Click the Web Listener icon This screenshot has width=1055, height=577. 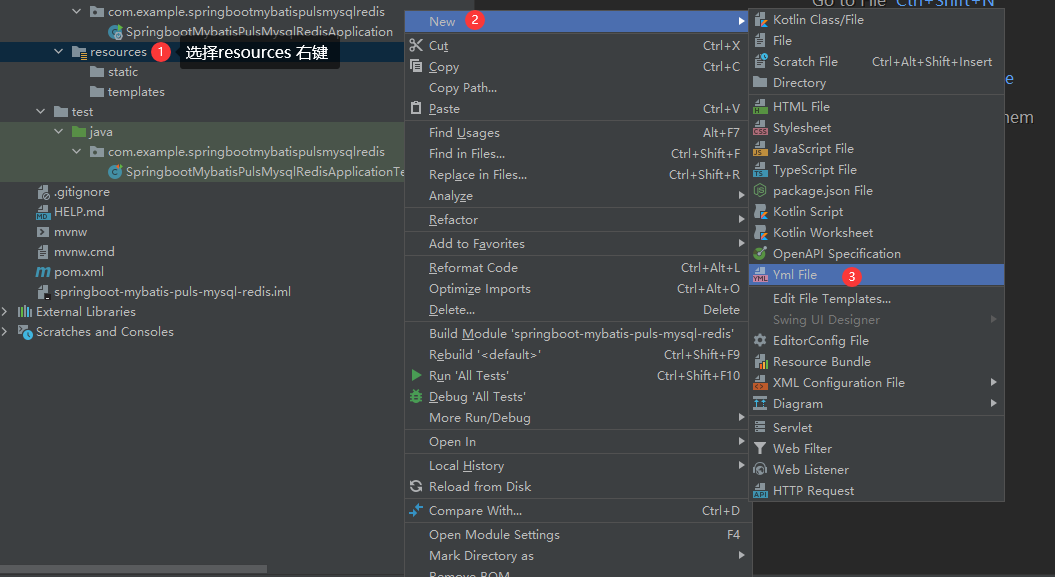[x=760, y=469]
